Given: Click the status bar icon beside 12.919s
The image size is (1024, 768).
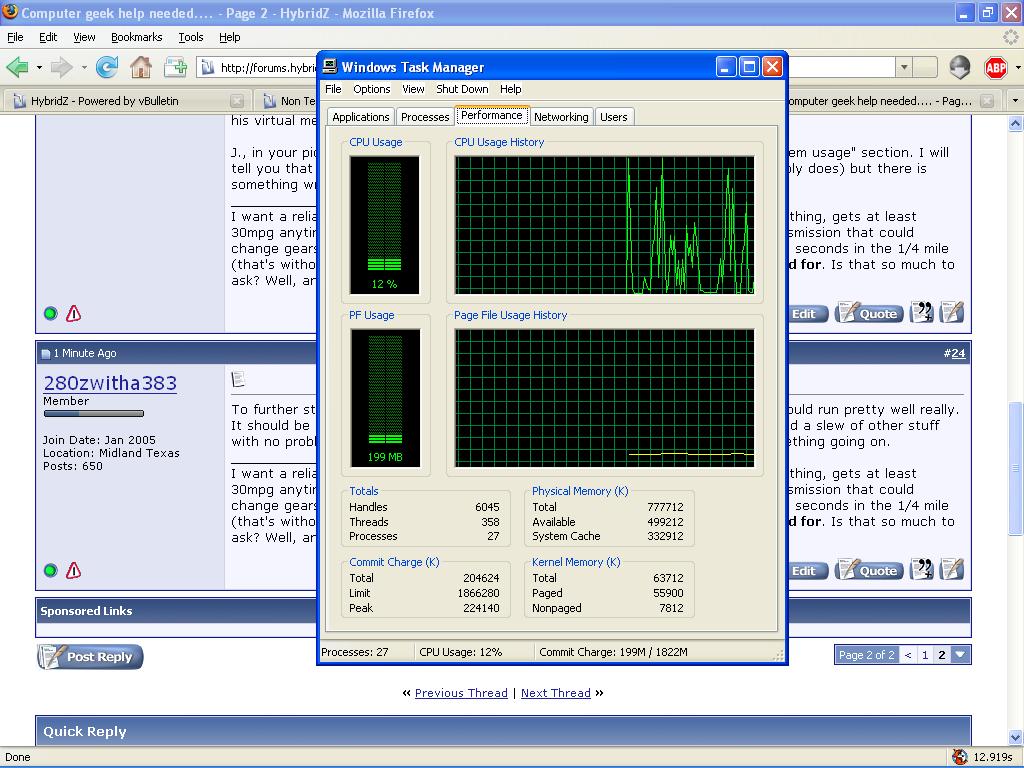Looking at the screenshot, I should [959, 757].
